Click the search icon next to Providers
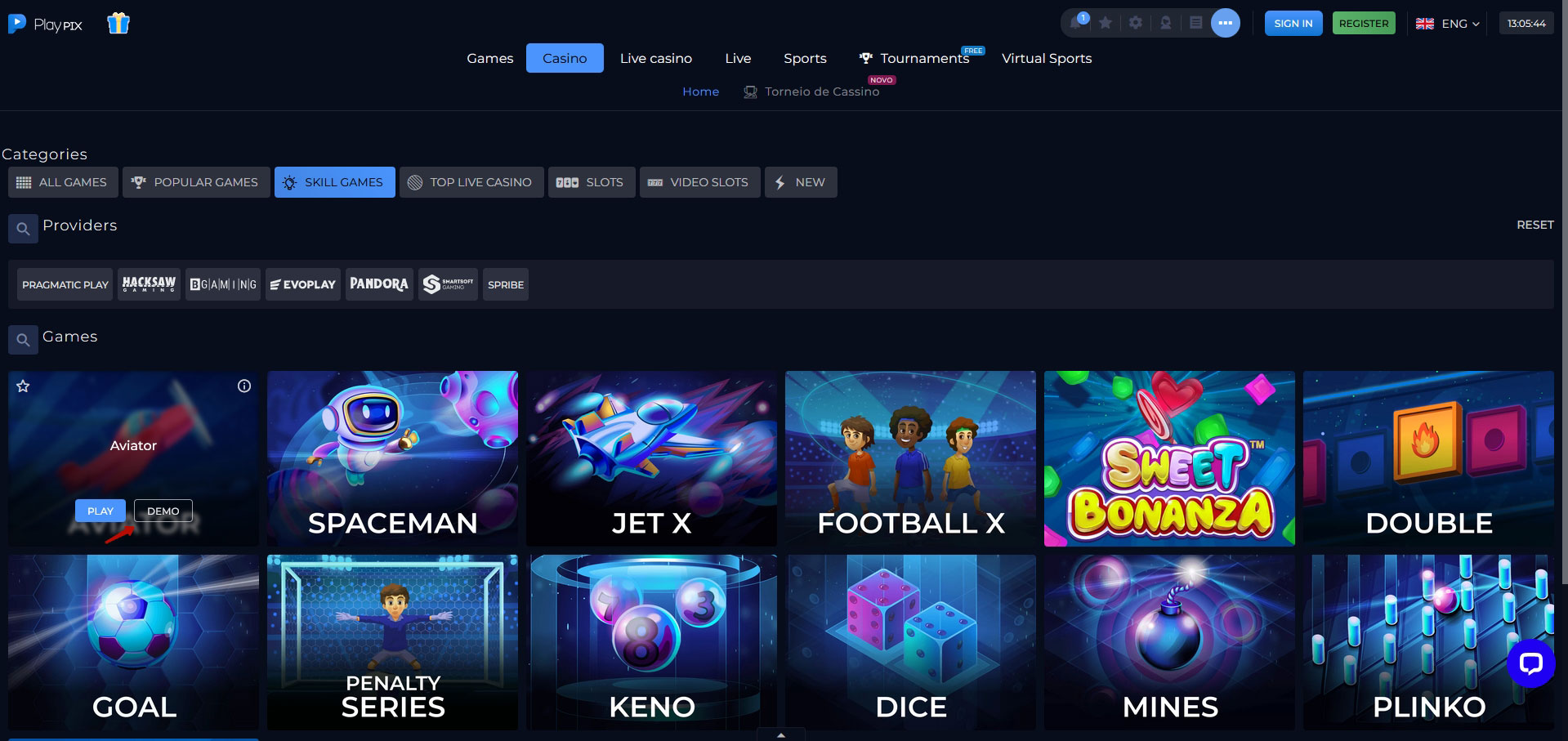The width and height of the screenshot is (1568, 741). [x=23, y=229]
